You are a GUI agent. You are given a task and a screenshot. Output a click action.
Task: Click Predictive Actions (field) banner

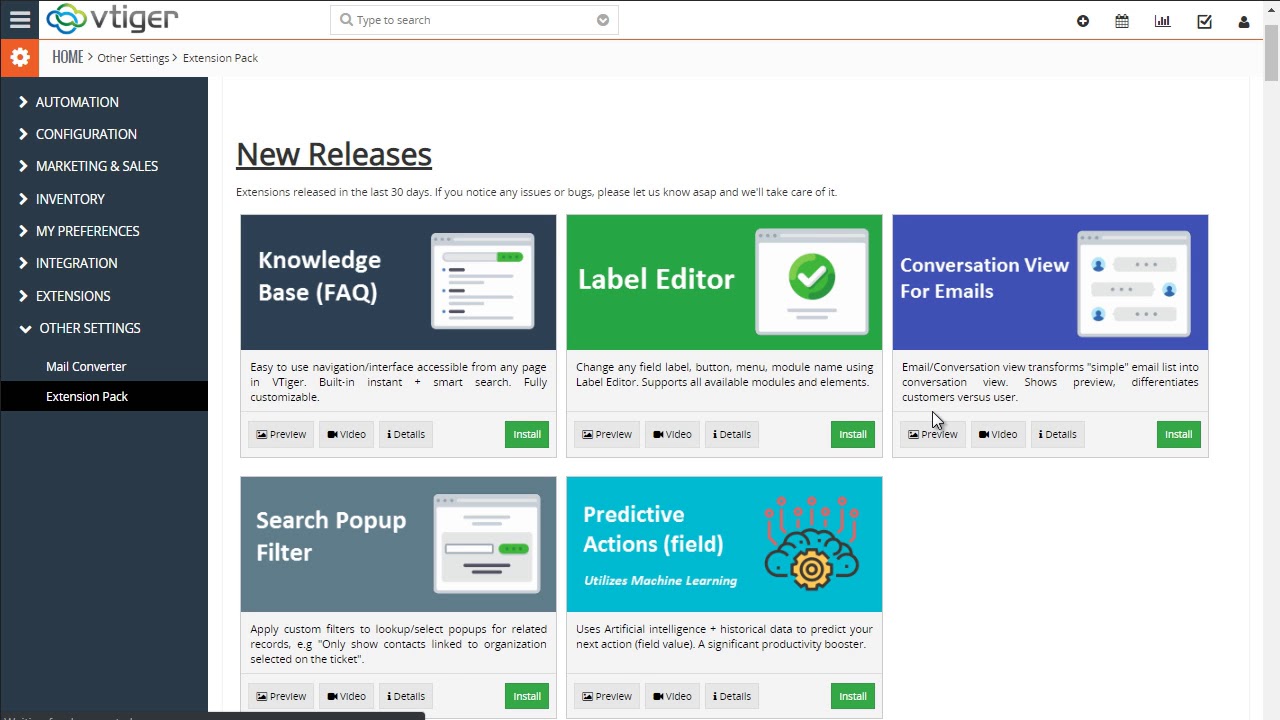pyautogui.click(x=724, y=544)
